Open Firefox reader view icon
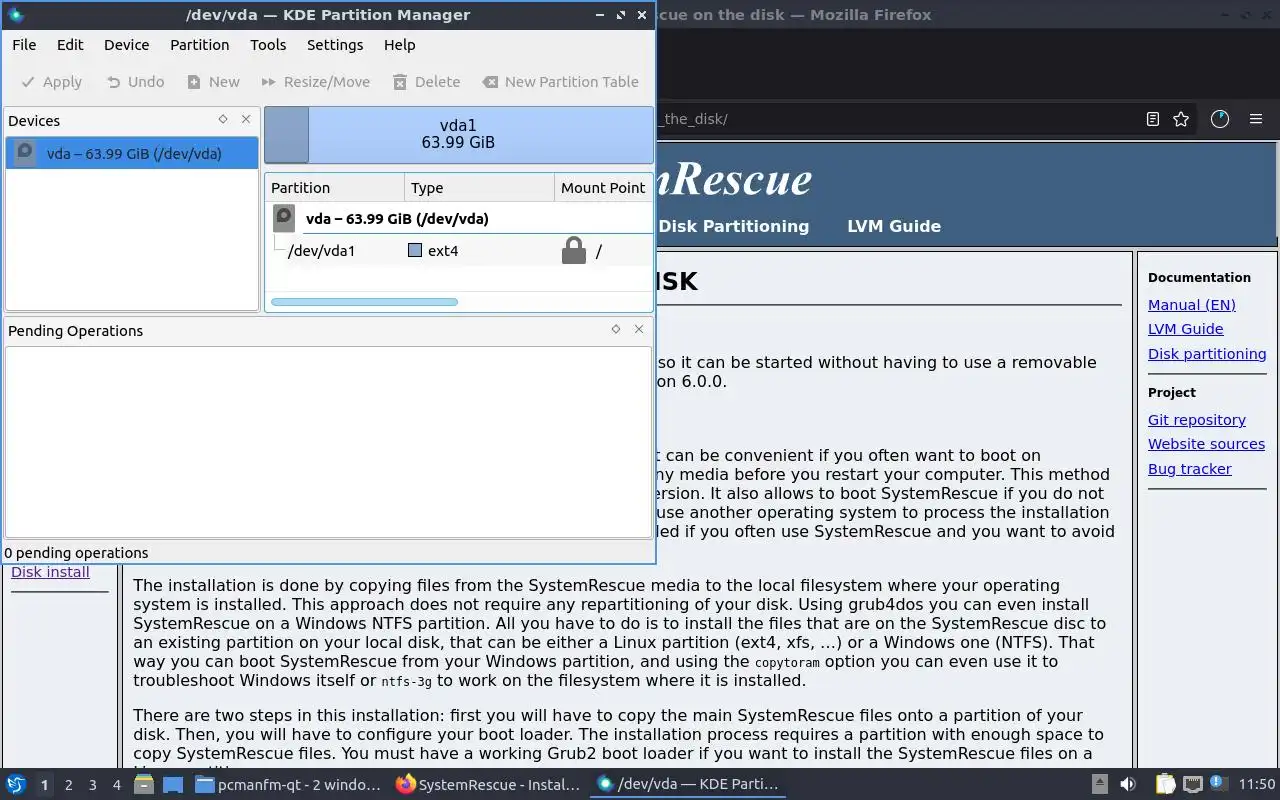The width and height of the screenshot is (1280, 800). (x=1152, y=119)
